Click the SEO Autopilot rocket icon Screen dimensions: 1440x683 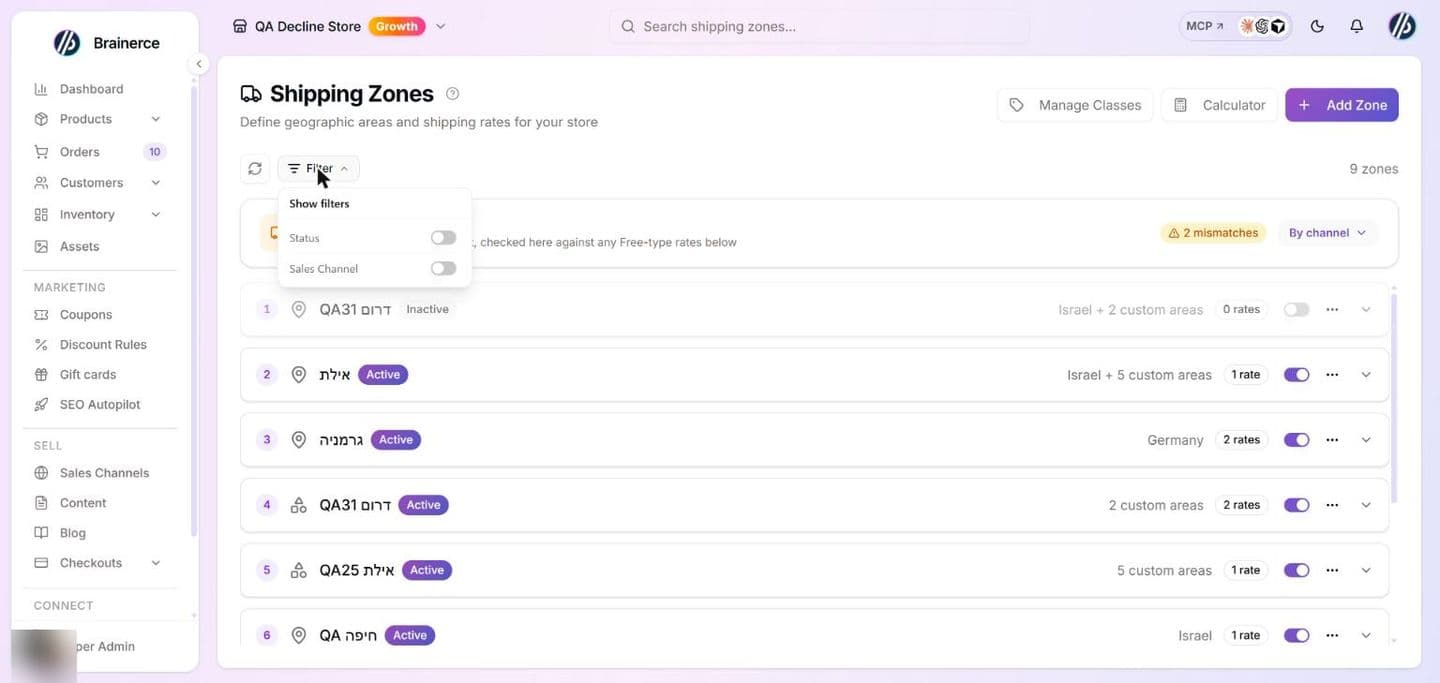coord(41,405)
